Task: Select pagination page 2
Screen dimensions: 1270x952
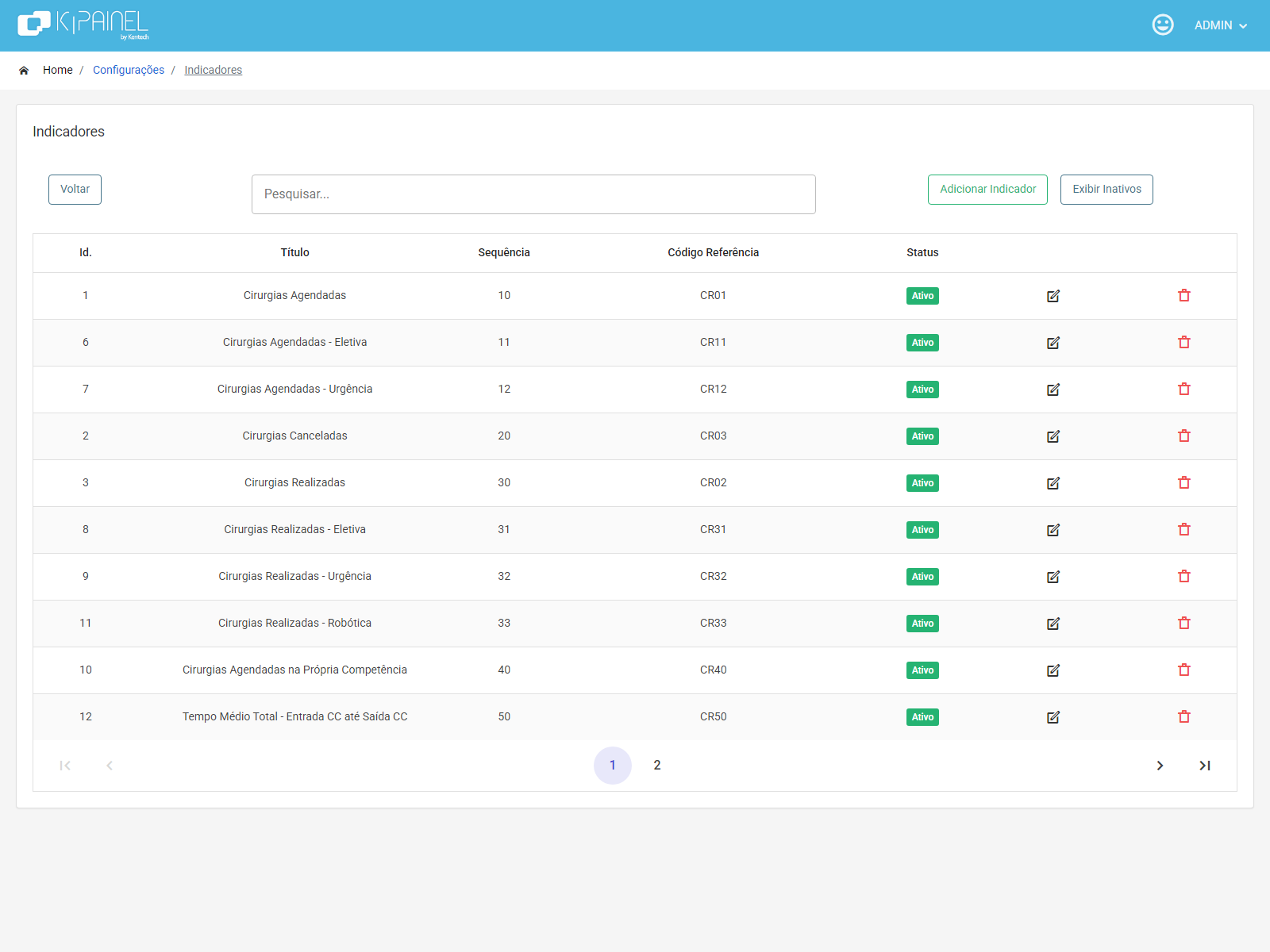Action: click(657, 766)
